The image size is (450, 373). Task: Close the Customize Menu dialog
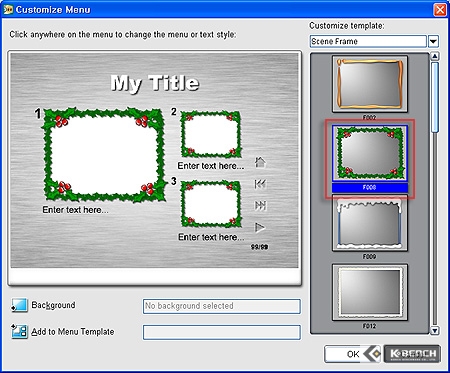[x=440, y=10]
